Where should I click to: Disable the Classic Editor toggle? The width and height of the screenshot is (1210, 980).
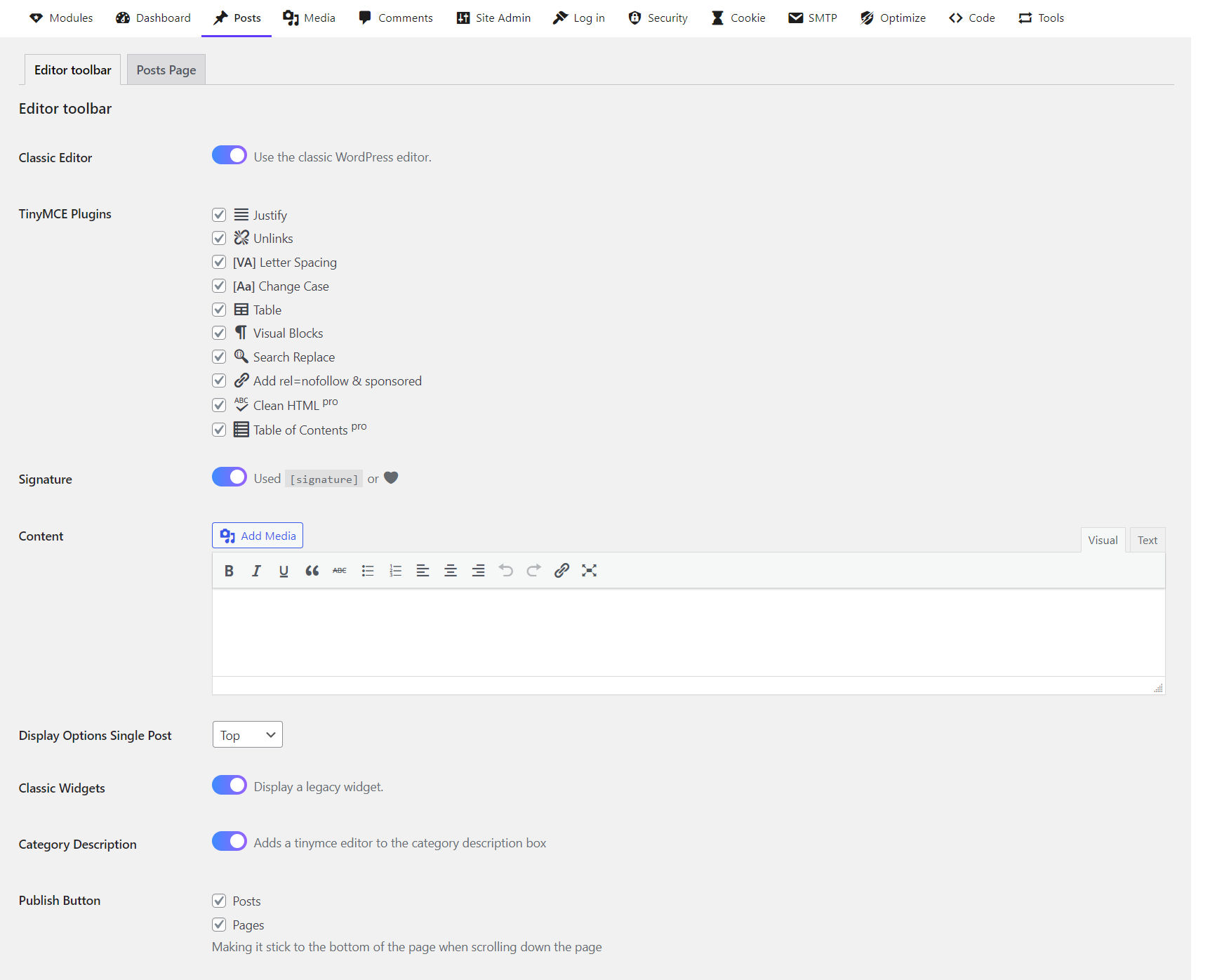230,155
